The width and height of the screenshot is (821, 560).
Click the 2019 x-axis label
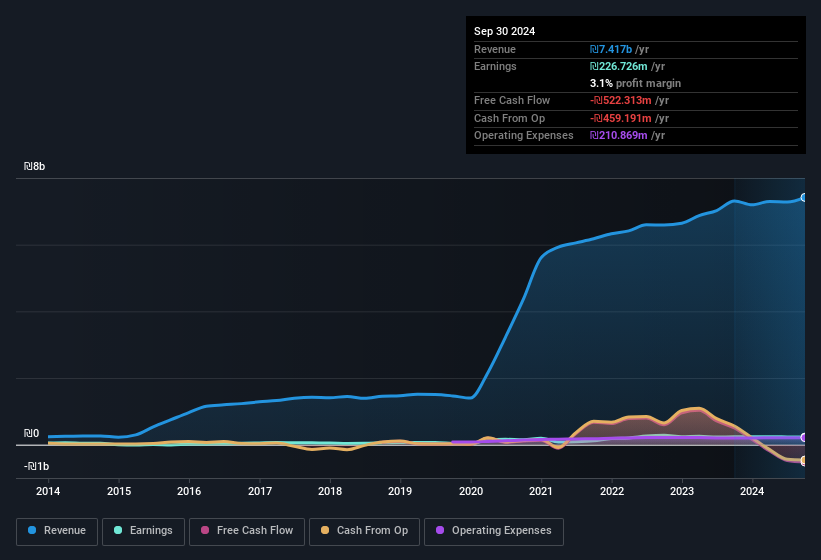point(400,491)
